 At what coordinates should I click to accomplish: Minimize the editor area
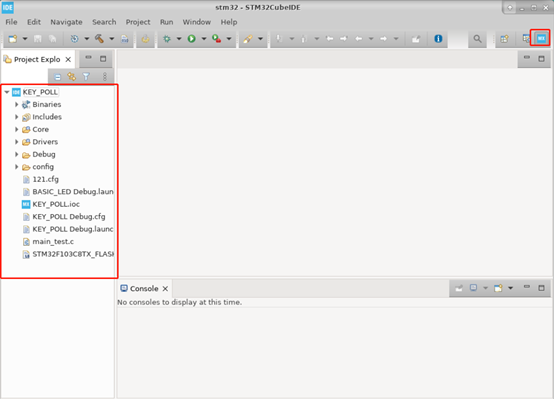pos(526,58)
